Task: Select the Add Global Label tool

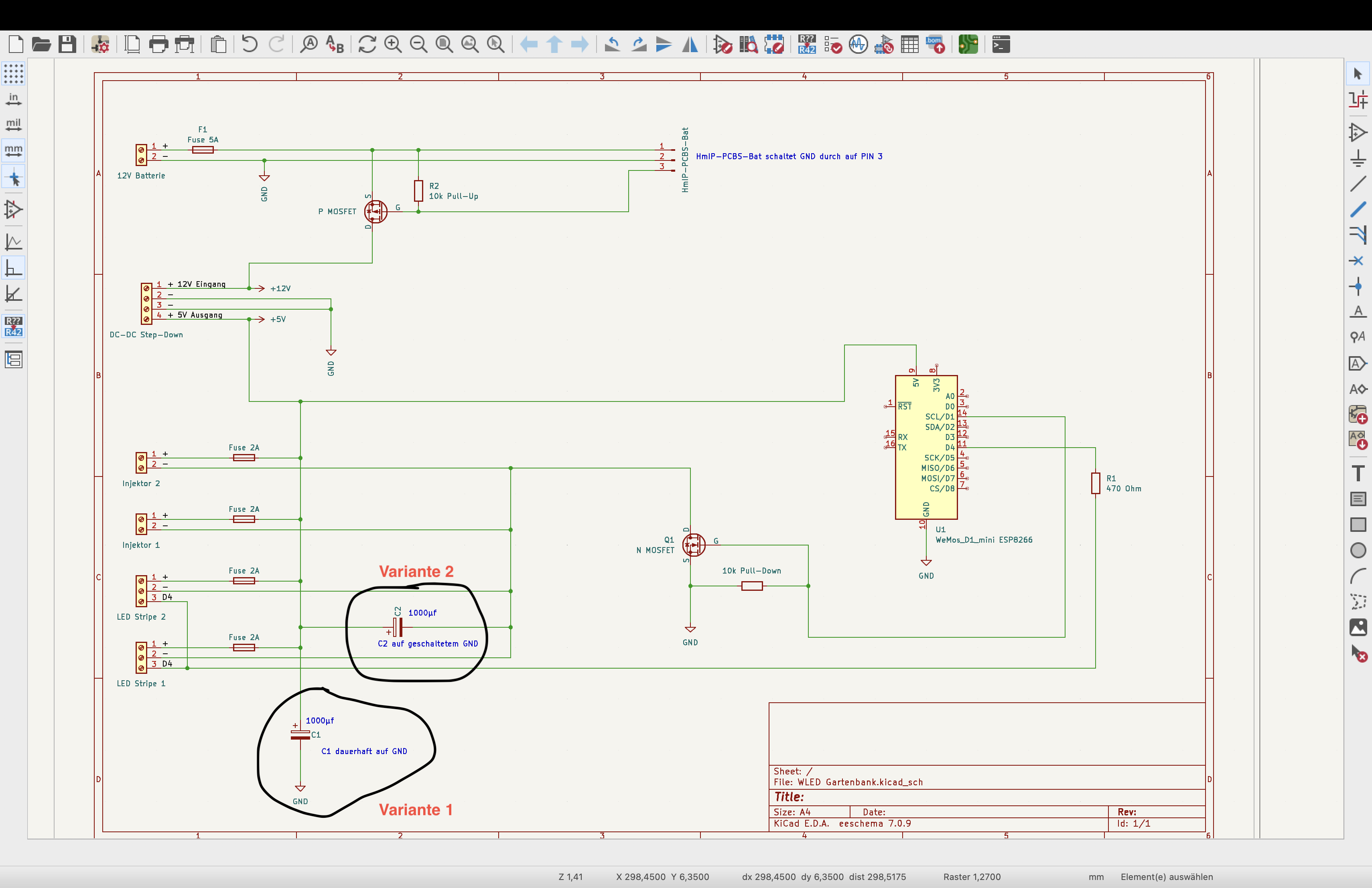Action: pos(1358,364)
